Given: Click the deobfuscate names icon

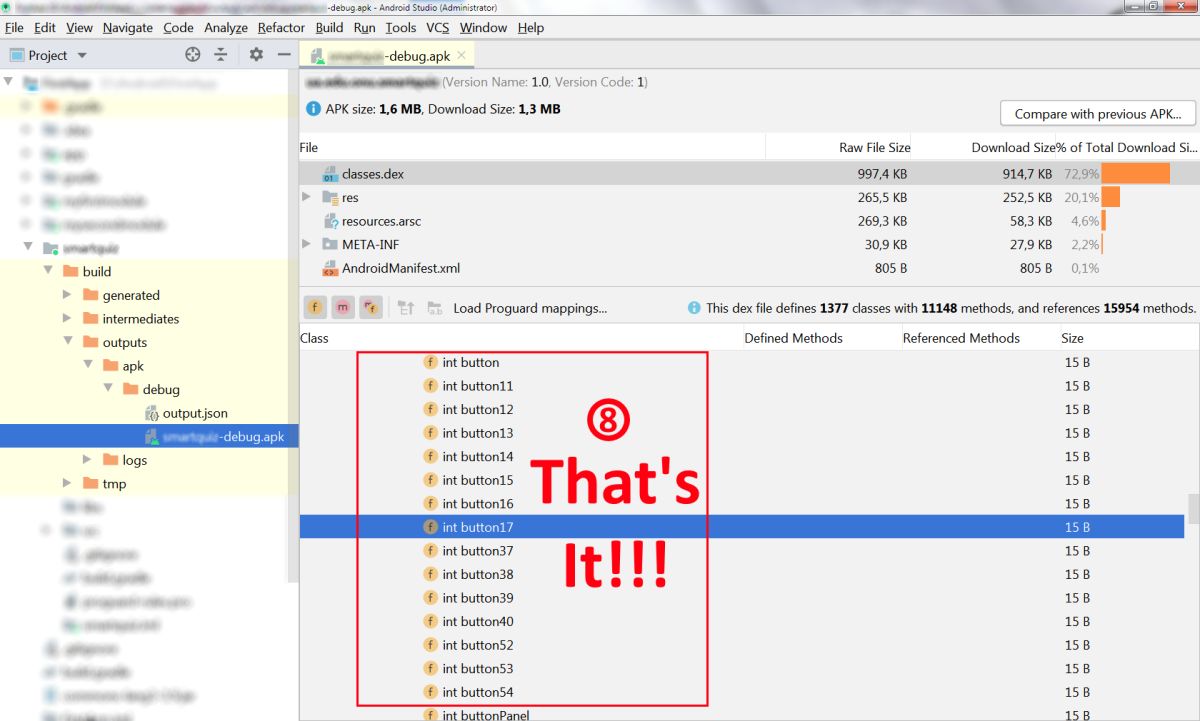Looking at the screenshot, I should click(434, 308).
